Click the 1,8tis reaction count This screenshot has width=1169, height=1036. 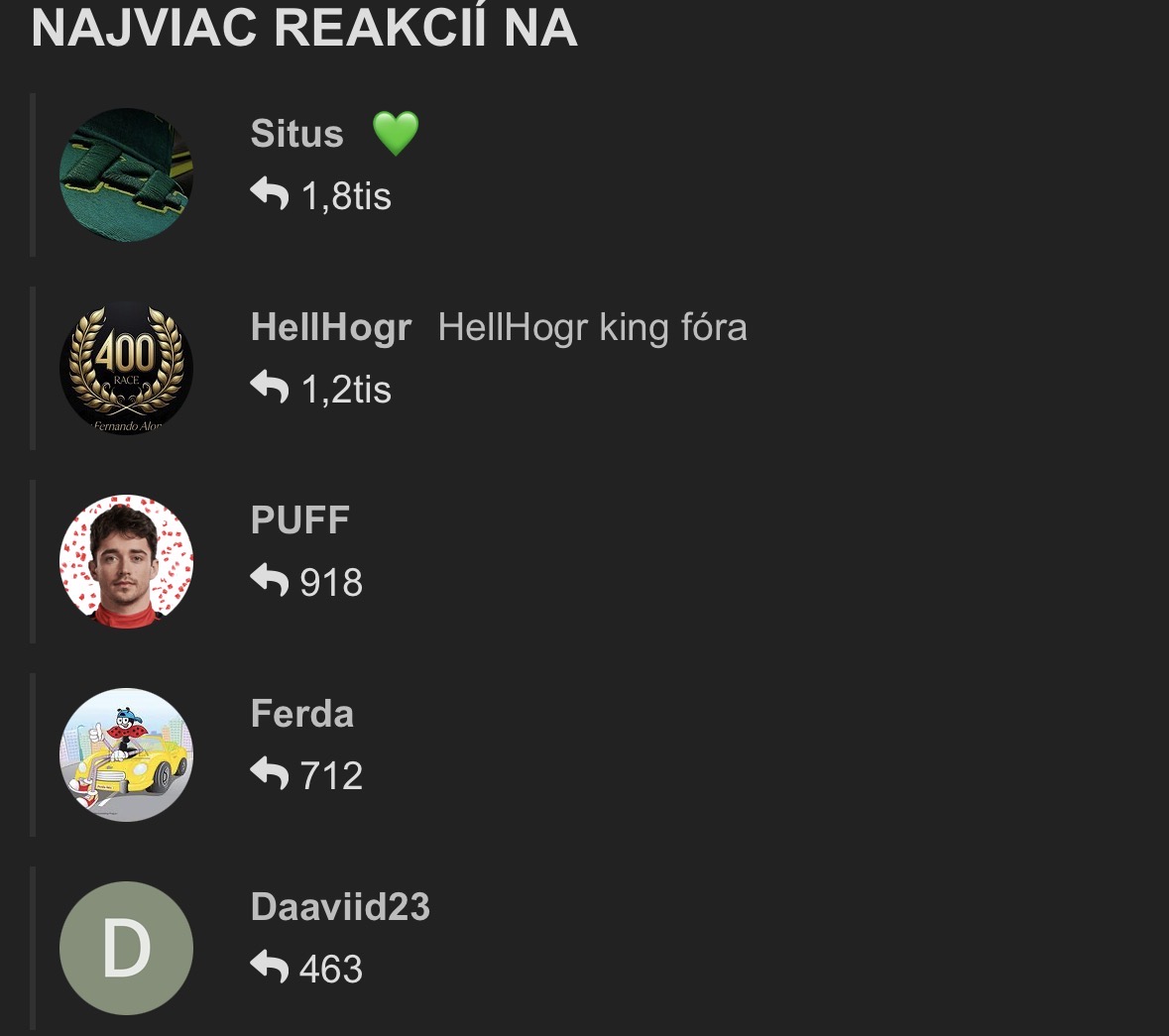coord(346,196)
